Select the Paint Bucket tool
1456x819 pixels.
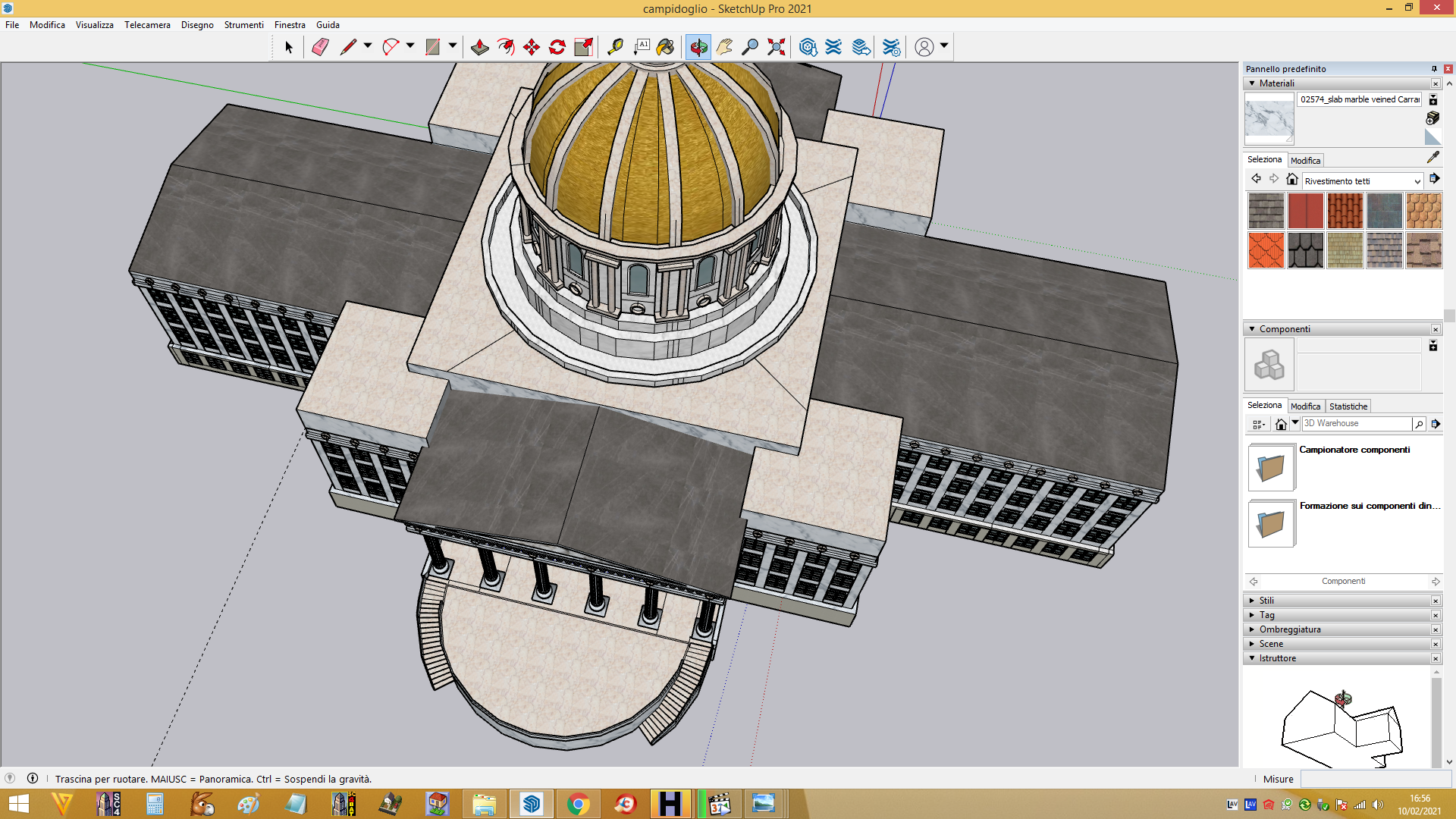(x=665, y=47)
